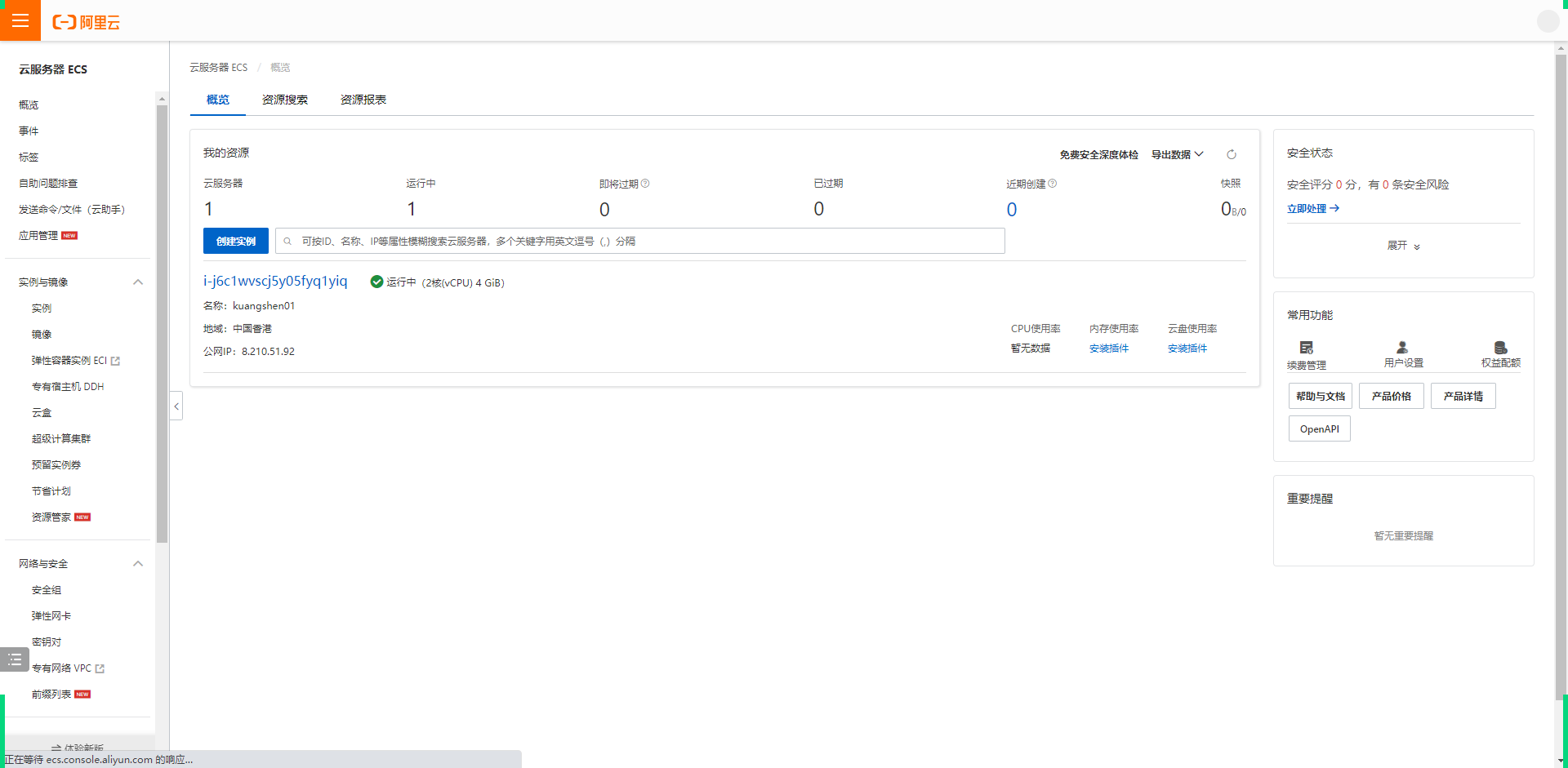Open 预留实例券
The image size is (1568, 768).
tap(56, 464)
